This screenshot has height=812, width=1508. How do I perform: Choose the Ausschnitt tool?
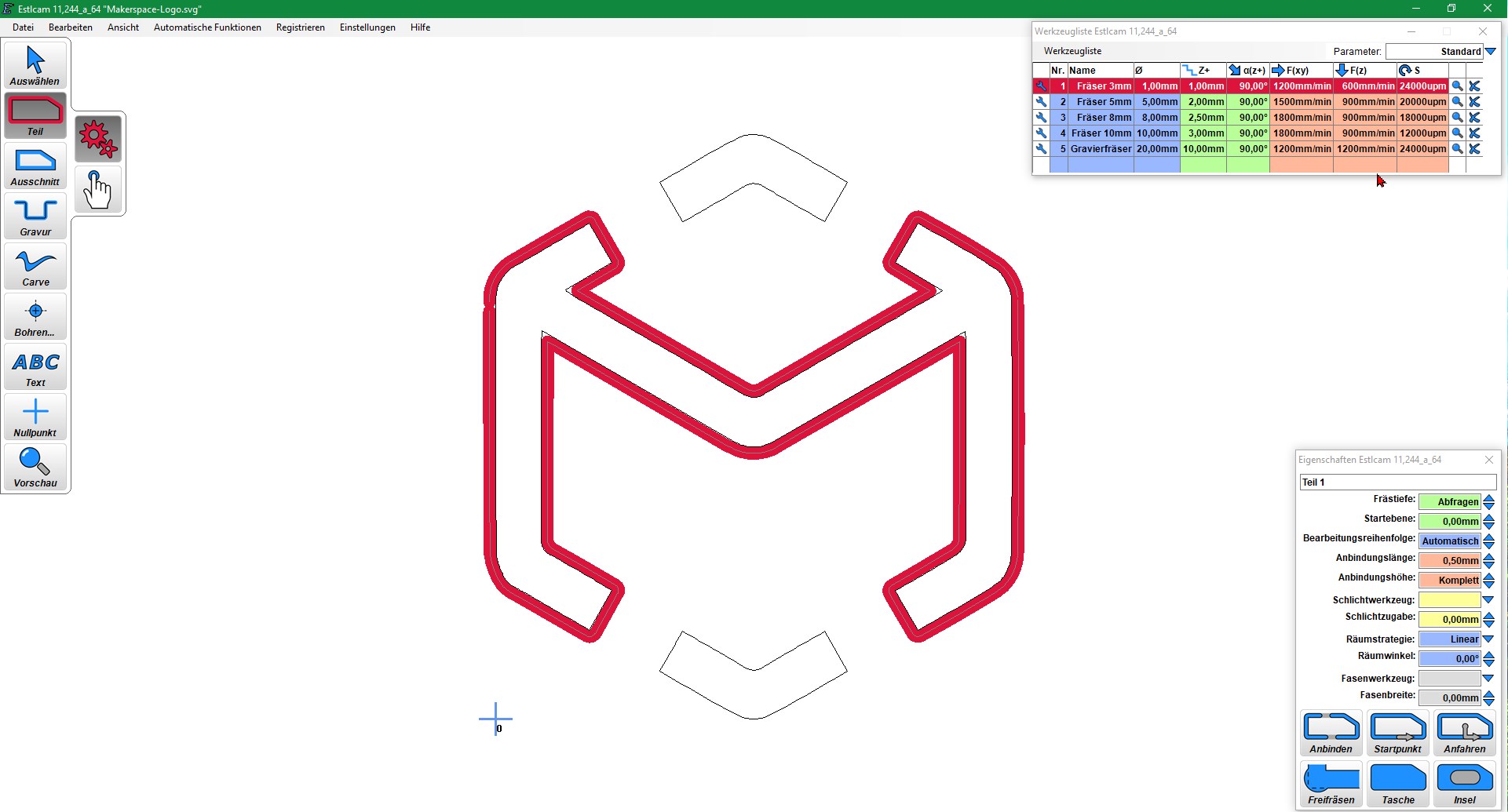click(35, 166)
